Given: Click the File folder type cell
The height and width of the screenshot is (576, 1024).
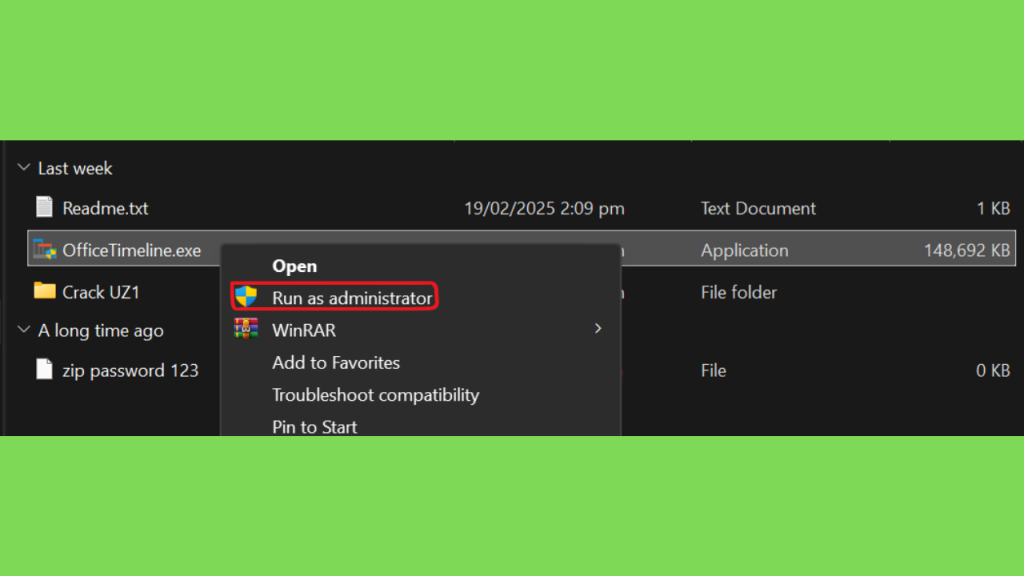Looking at the screenshot, I should tap(739, 292).
